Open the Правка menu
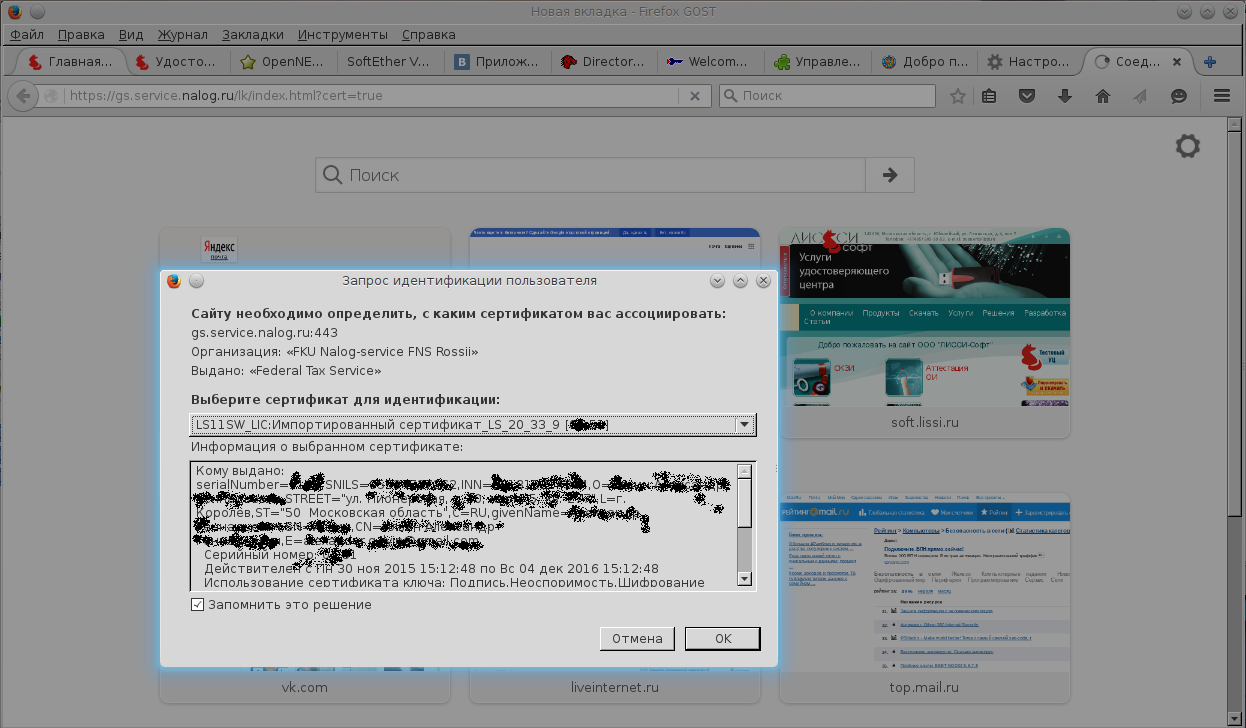This screenshot has height=728, width=1246. 81,34
